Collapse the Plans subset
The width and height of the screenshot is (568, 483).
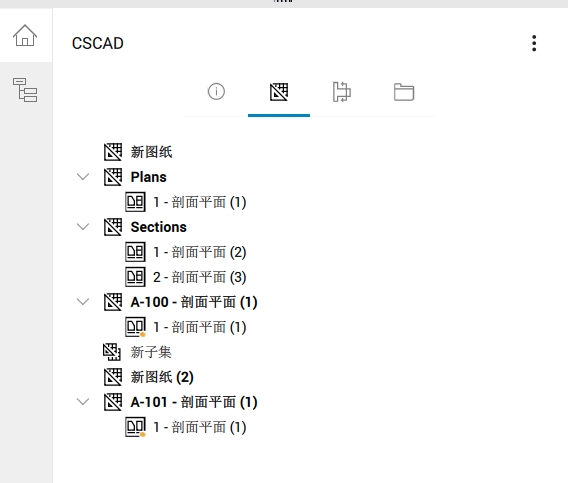tap(83, 177)
